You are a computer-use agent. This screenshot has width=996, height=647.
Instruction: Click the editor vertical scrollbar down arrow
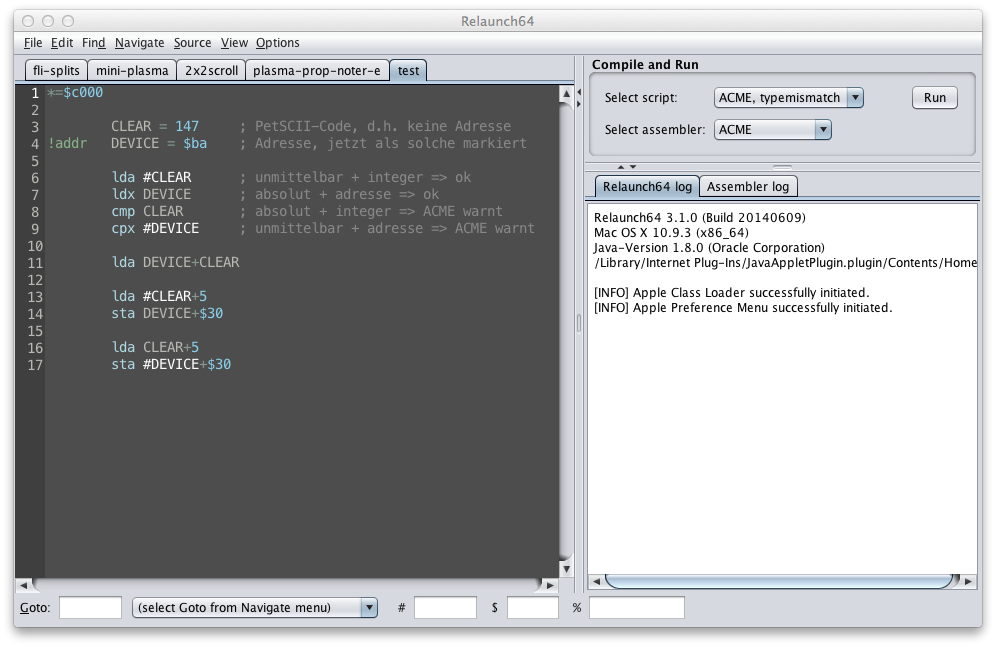pos(567,570)
